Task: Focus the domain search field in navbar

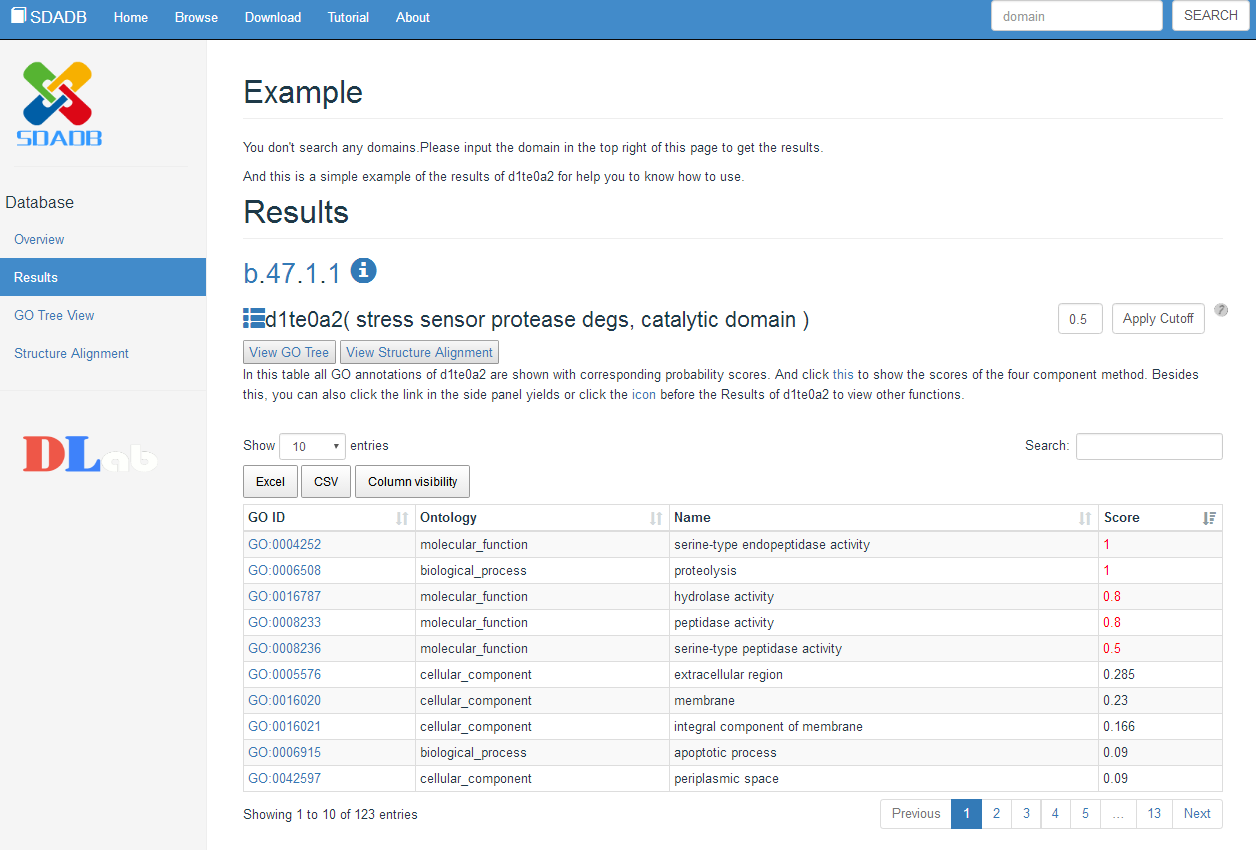Action: tap(1077, 16)
